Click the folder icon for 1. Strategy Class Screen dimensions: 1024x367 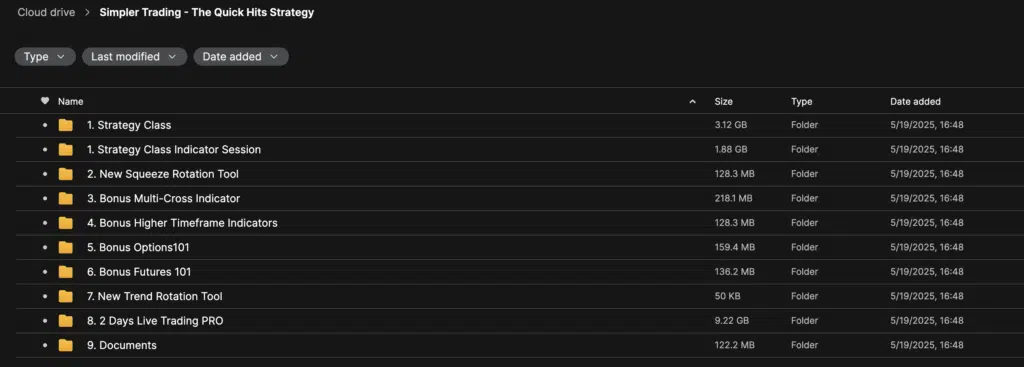pyautogui.click(x=65, y=125)
